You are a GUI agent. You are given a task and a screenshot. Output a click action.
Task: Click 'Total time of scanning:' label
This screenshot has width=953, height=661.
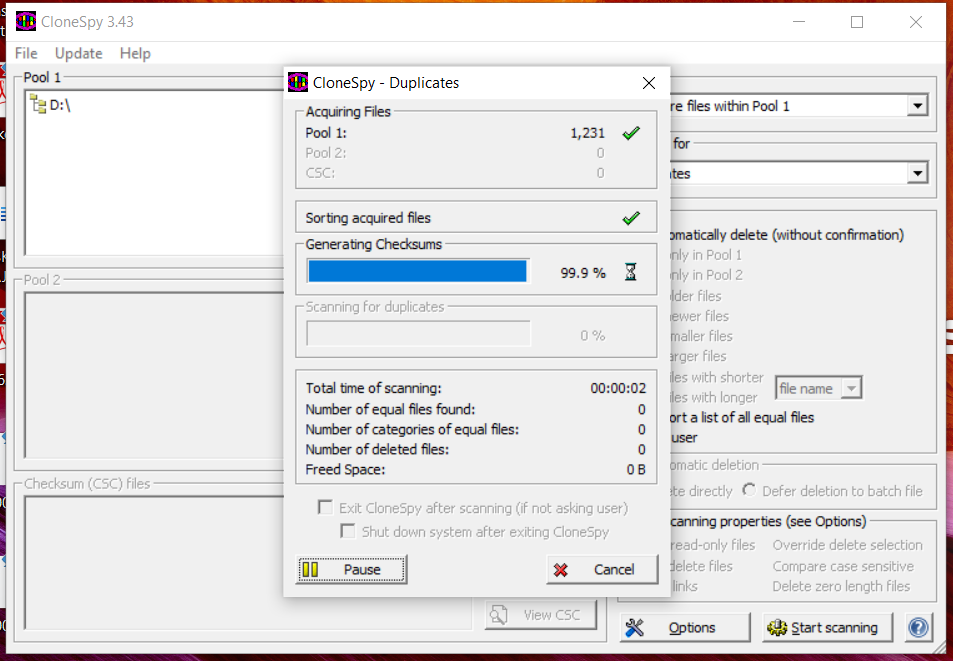pyautogui.click(x=373, y=388)
